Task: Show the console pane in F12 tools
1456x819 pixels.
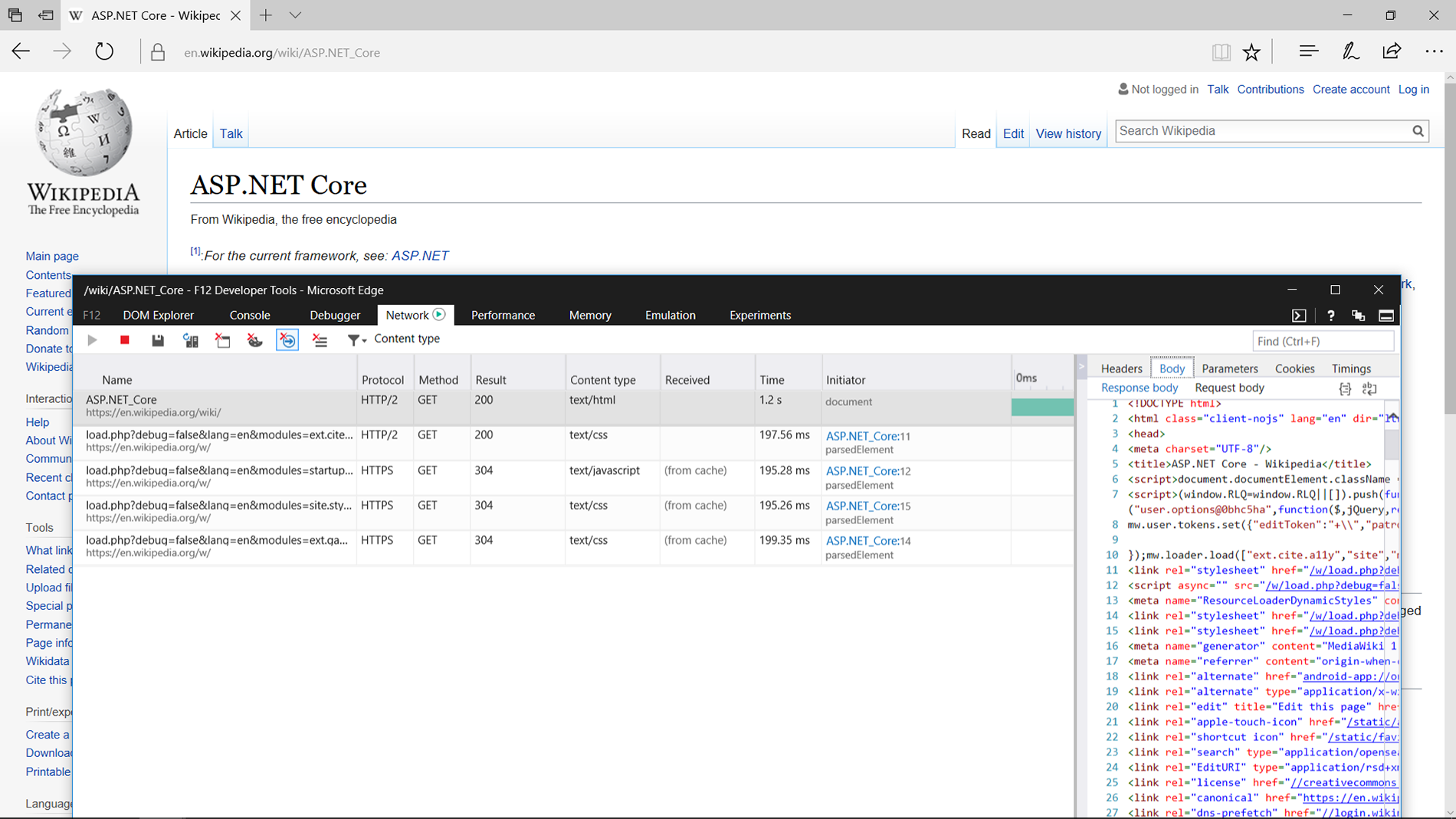Action: [1299, 316]
